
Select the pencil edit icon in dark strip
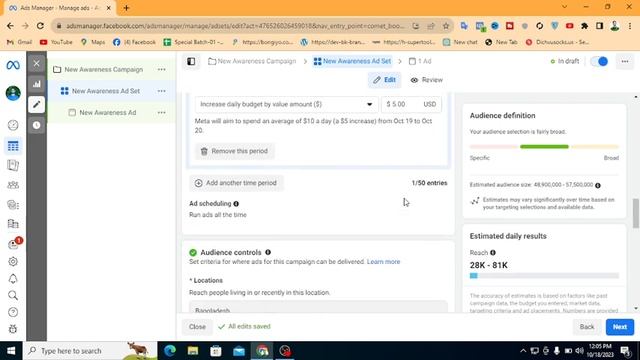click(36, 104)
